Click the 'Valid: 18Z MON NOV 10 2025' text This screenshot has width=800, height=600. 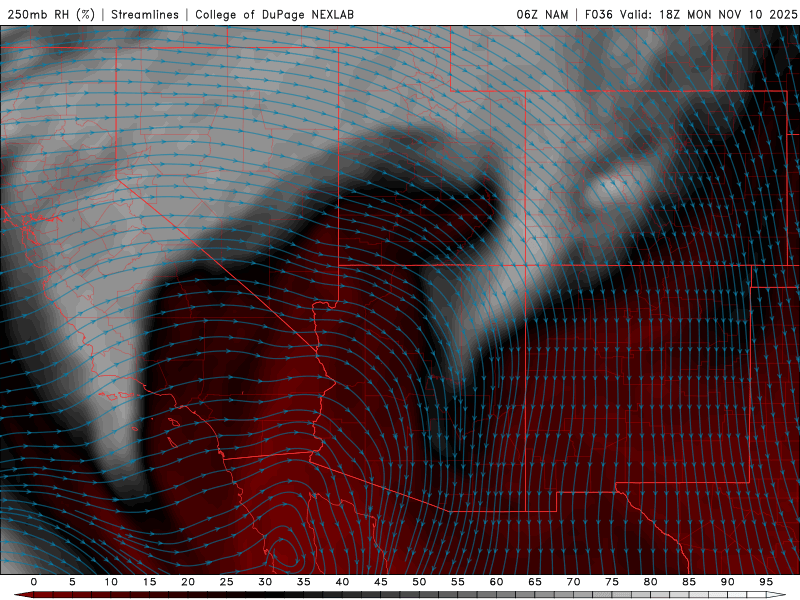tap(708, 14)
